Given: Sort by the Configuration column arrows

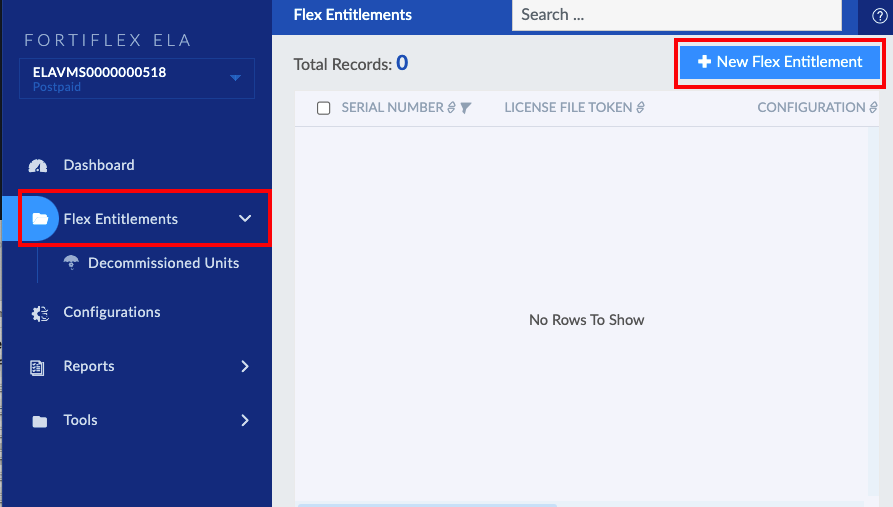Looking at the screenshot, I should pyautogui.click(x=873, y=108).
